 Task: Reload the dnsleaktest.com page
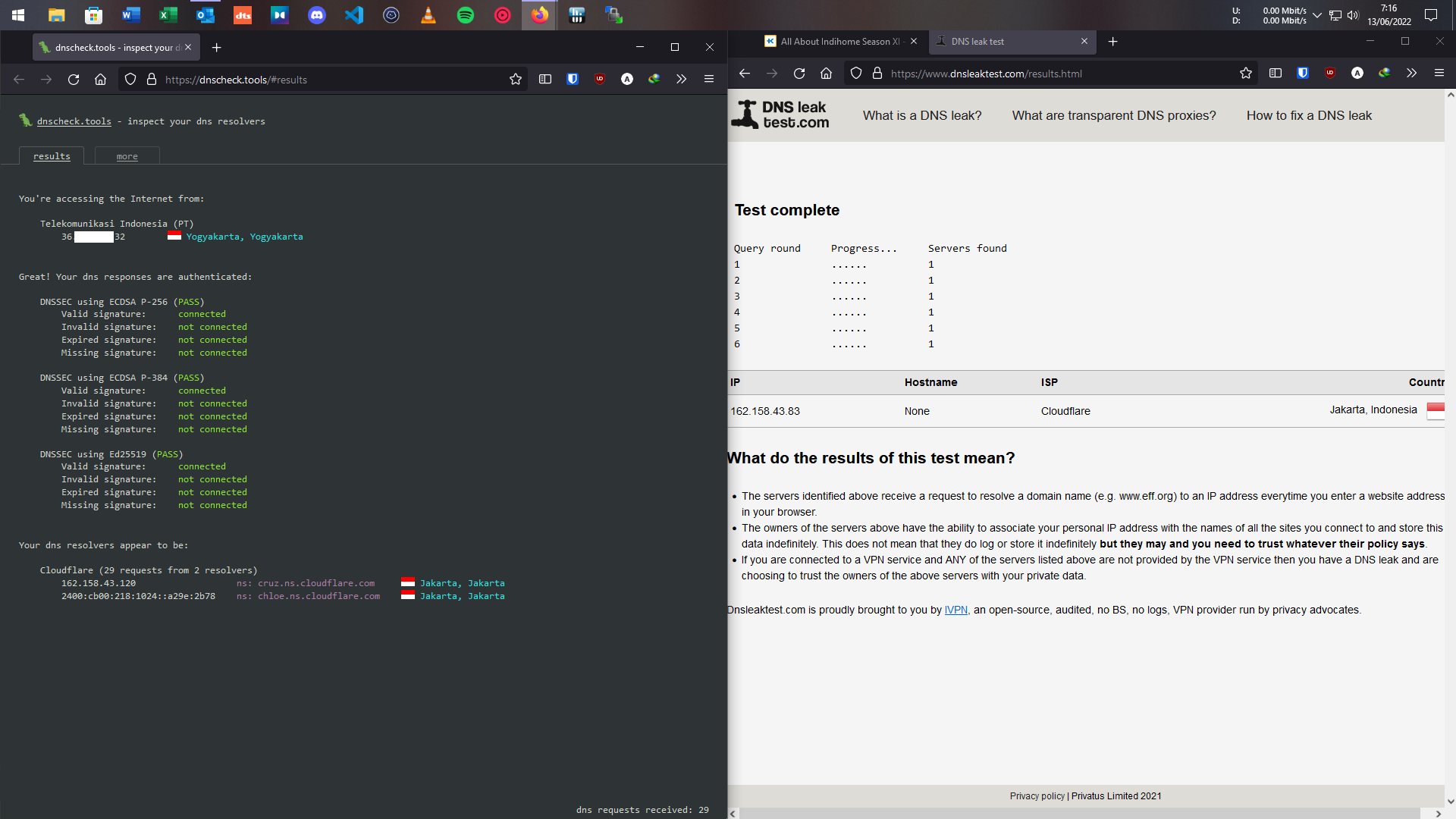[799, 73]
